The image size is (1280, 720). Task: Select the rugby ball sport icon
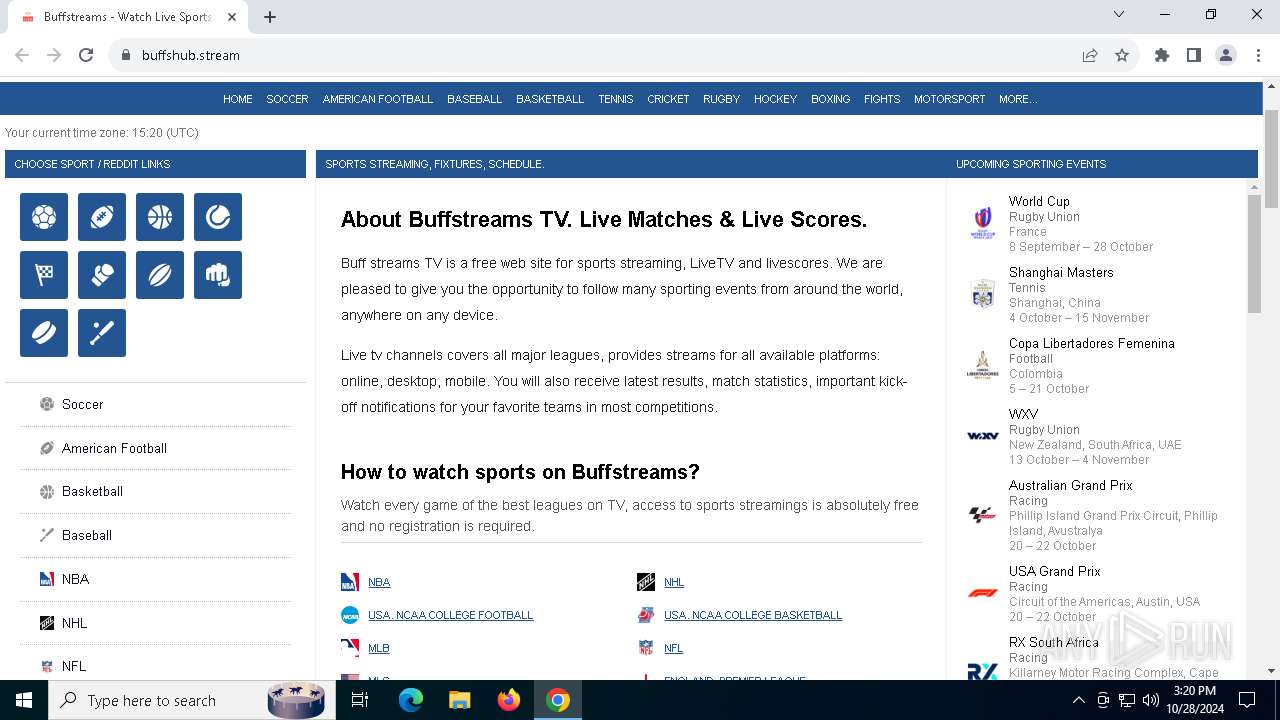[160, 275]
